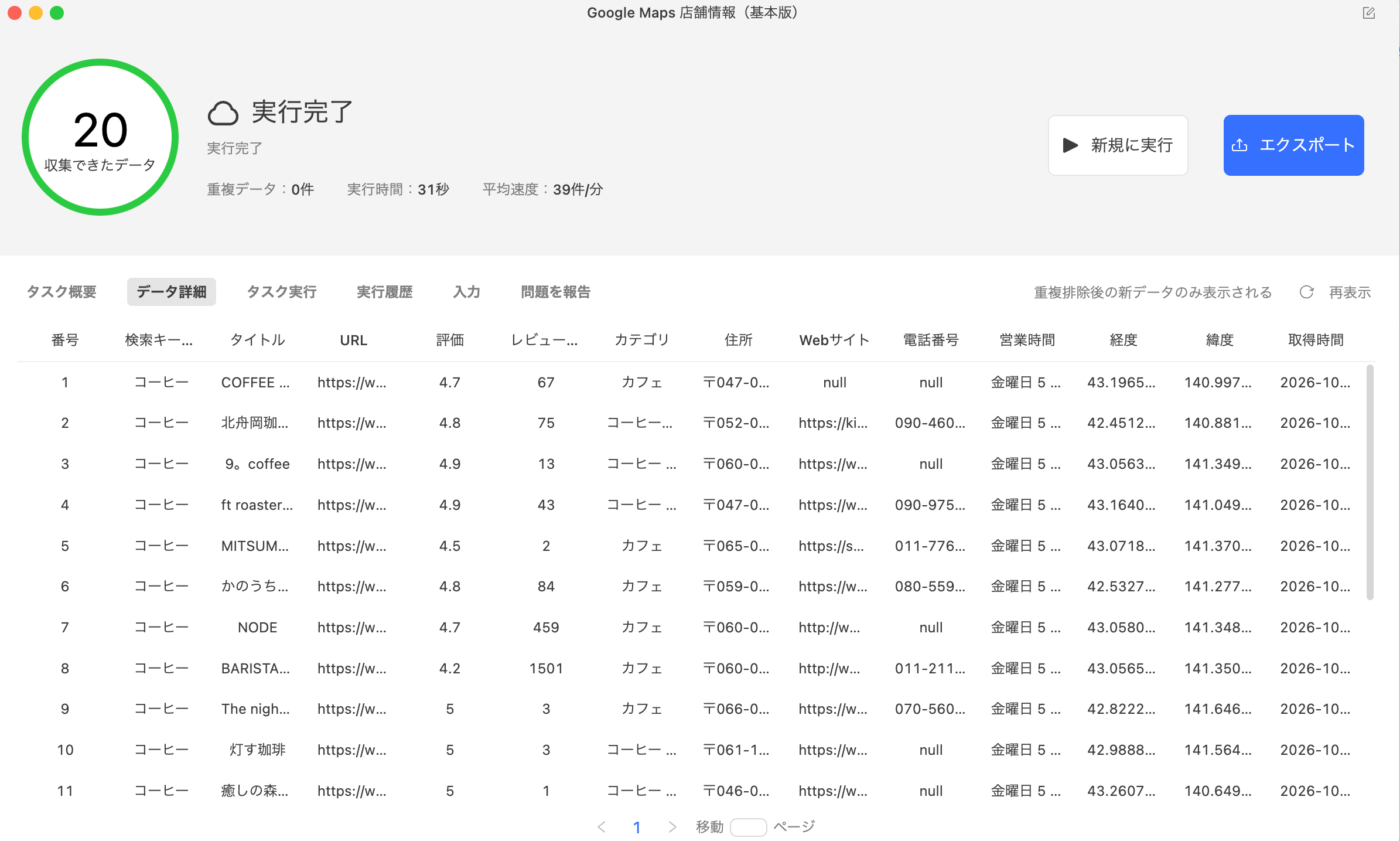Image resolution: width=1400 pixels, height=841 pixels.
Task: Select the MITSUM... title cell
Action: pyautogui.click(x=255, y=546)
